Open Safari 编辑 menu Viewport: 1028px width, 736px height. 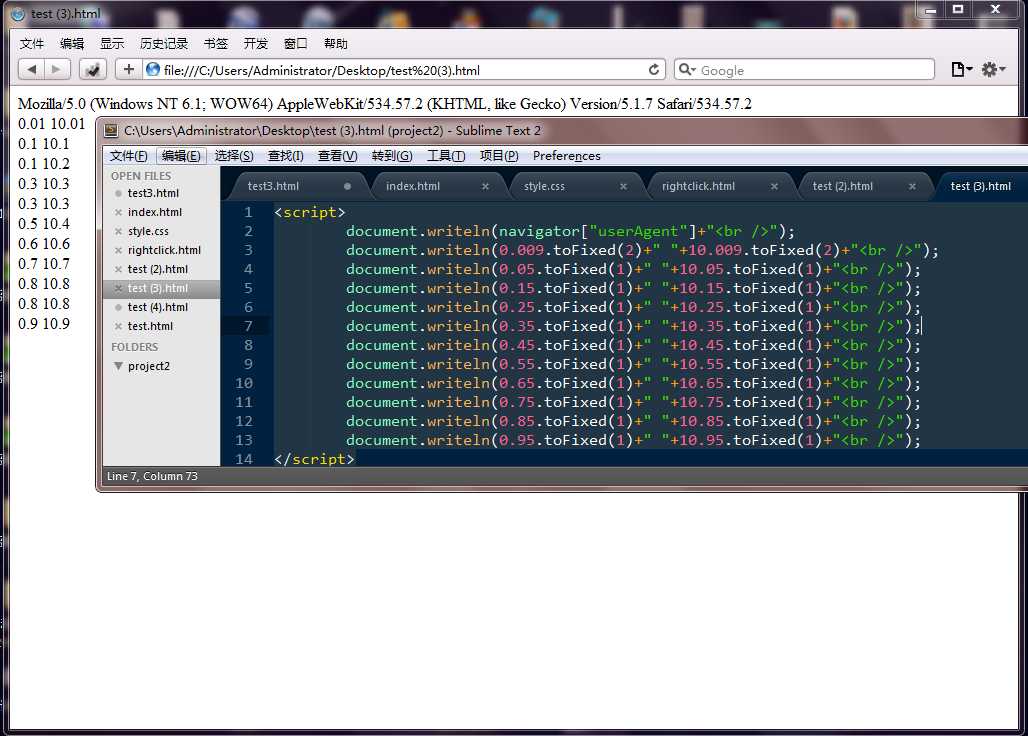(x=71, y=43)
